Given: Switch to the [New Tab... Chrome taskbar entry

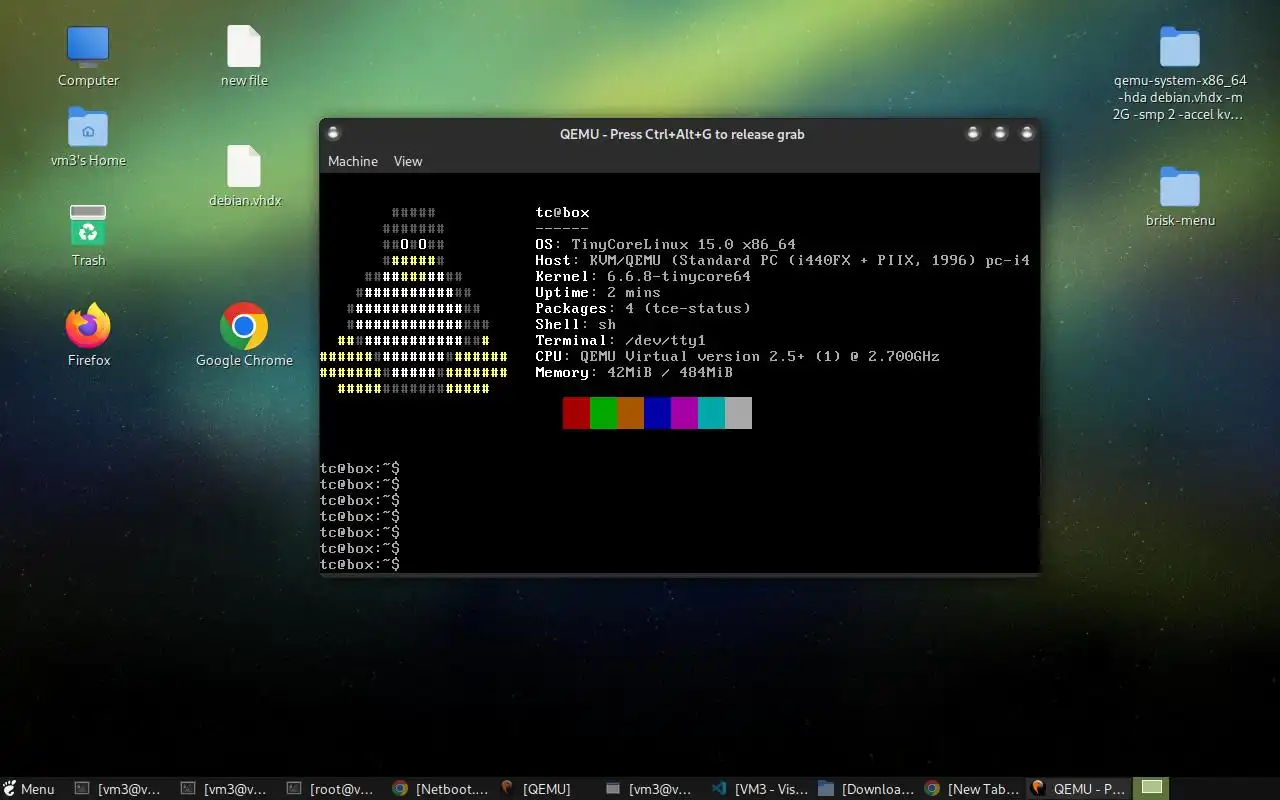Looking at the screenshot, I should click(972, 789).
